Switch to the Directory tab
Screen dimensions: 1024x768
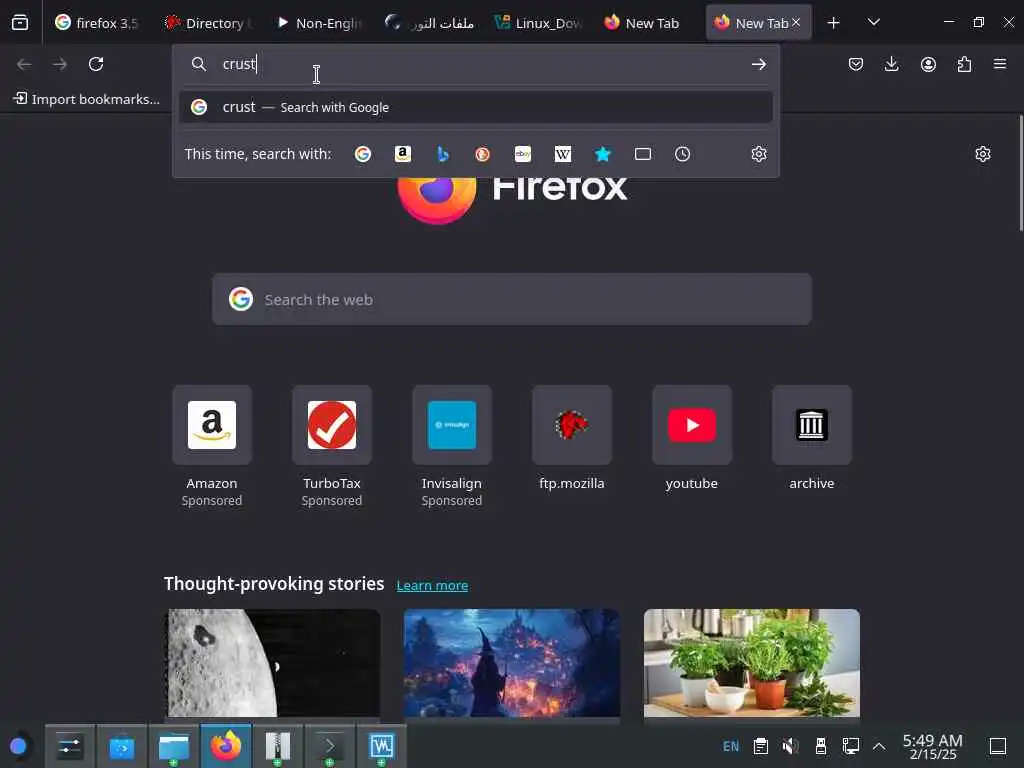208,23
